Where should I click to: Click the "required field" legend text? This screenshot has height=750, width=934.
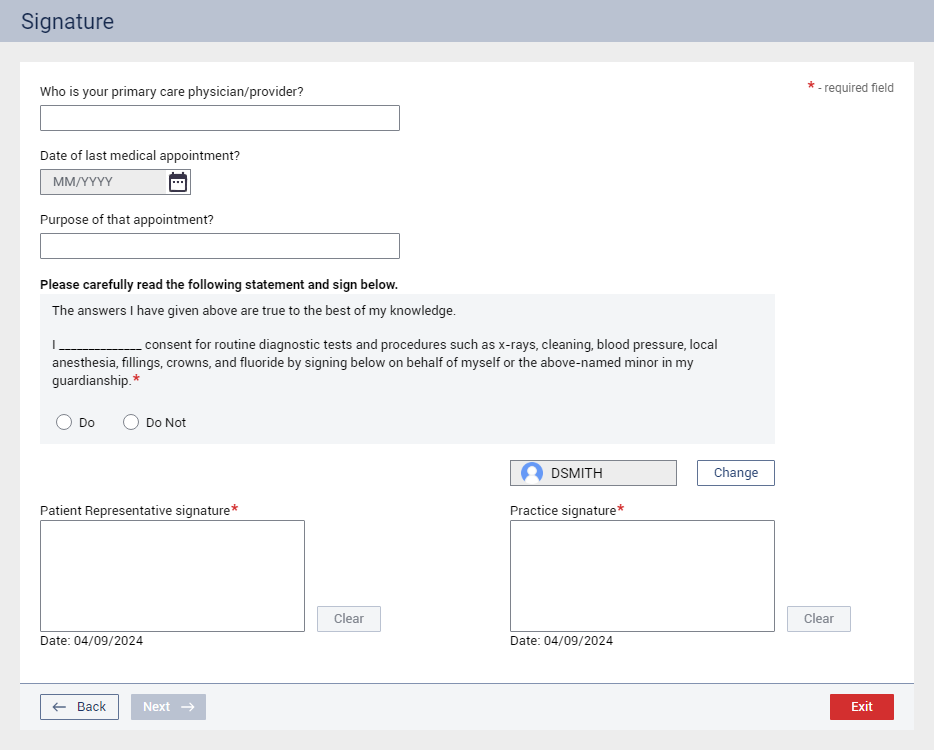855,88
